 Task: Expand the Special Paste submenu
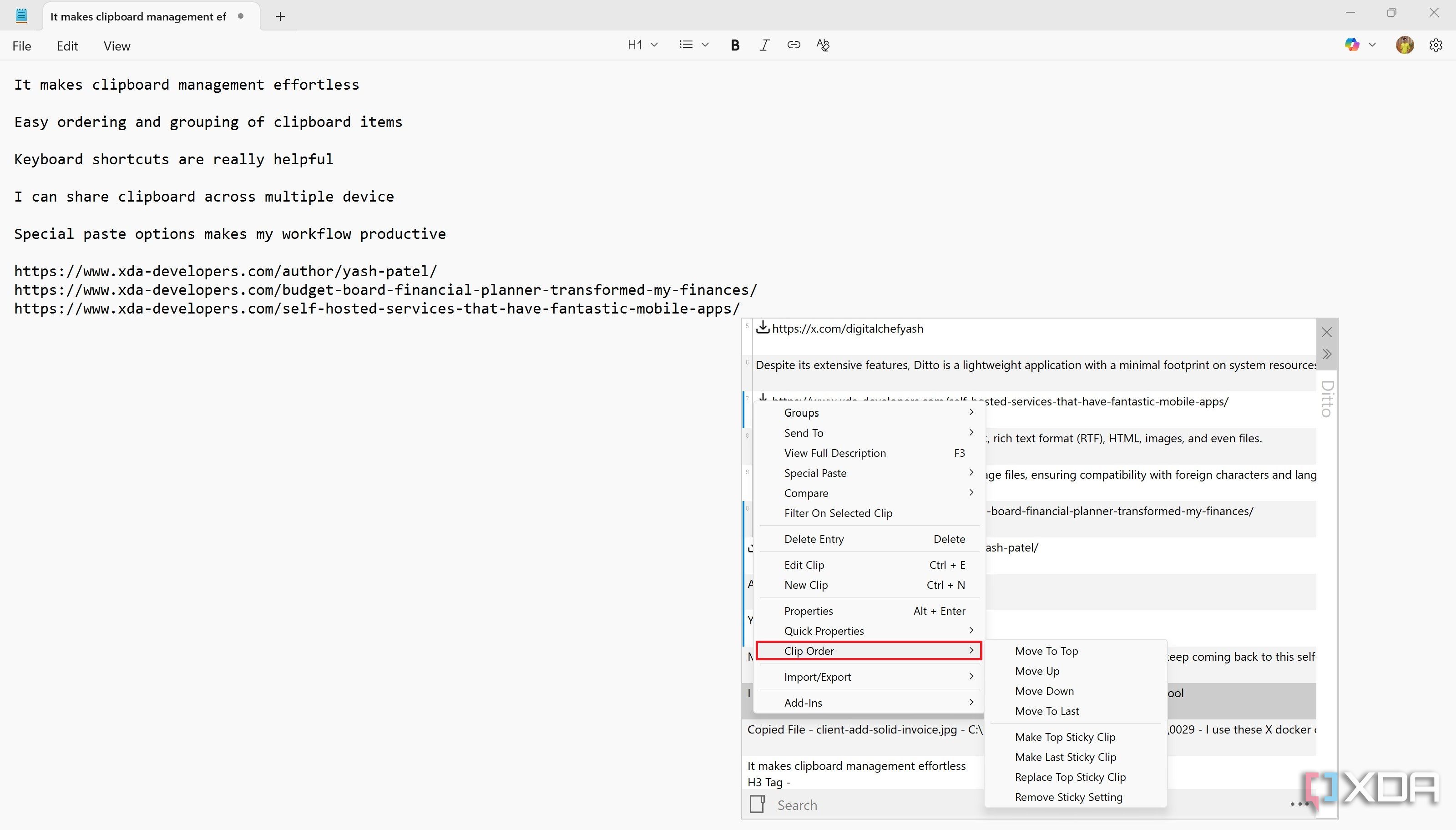point(869,473)
